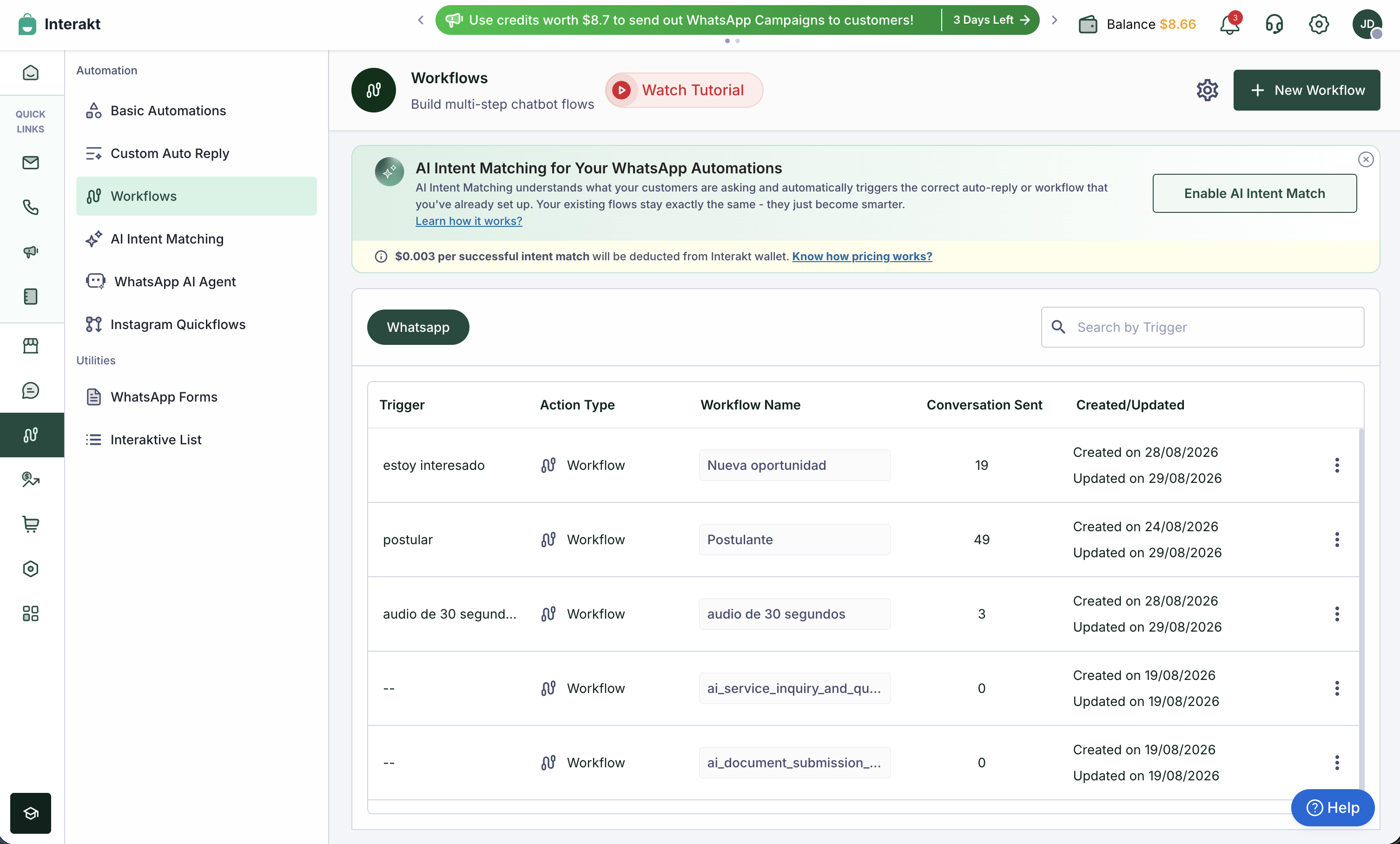This screenshot has width=1400, height=844.
Task: Open the inbox envelope icon
Action: (31, 163)
